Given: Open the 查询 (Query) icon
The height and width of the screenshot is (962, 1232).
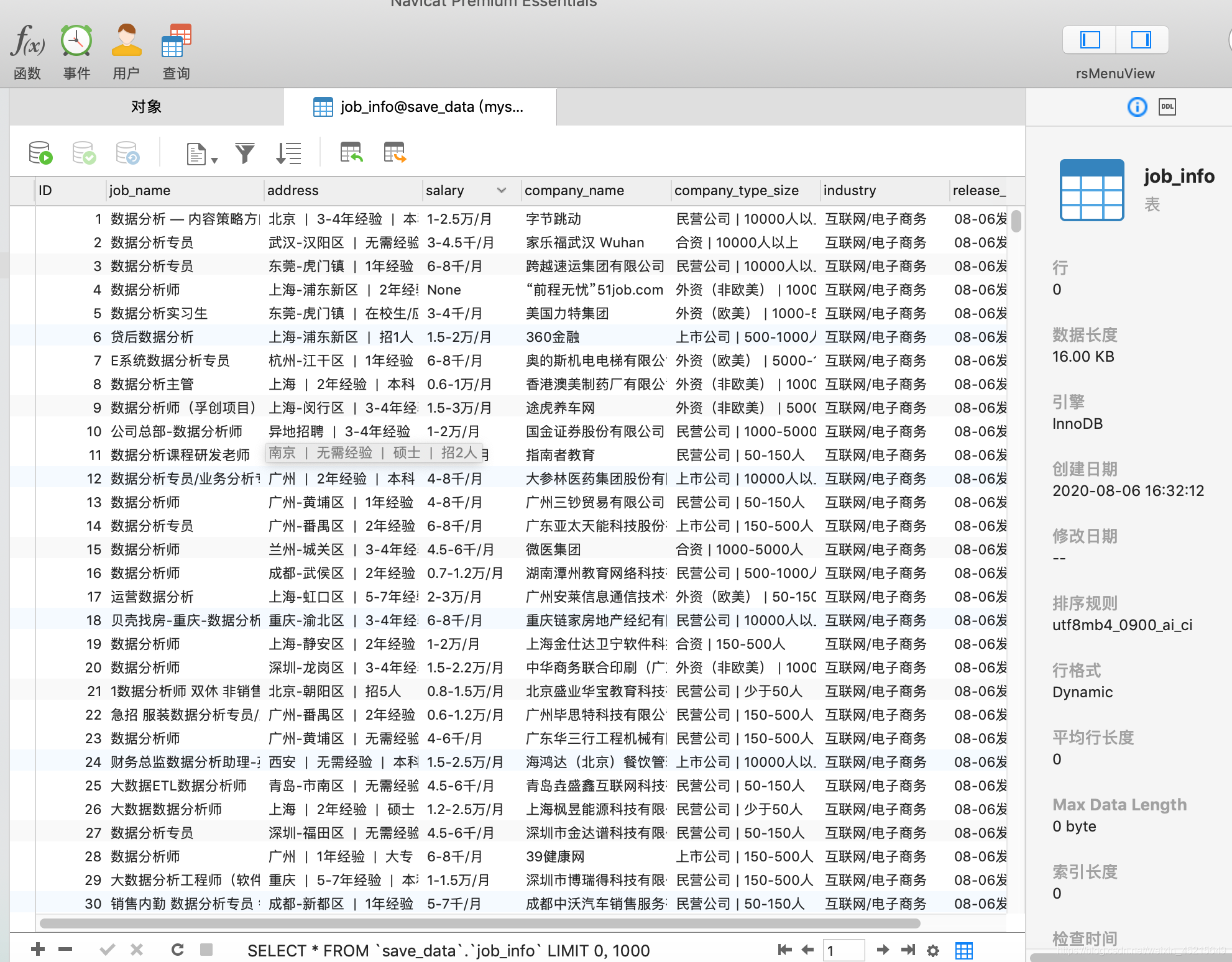Looking at the screenshot, I should [x=177, y=51].
